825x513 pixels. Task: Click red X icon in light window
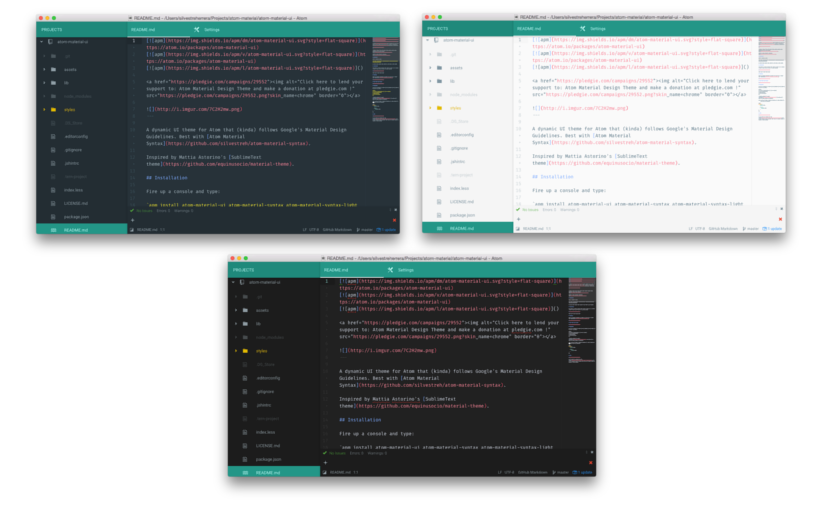coord(780,219)
